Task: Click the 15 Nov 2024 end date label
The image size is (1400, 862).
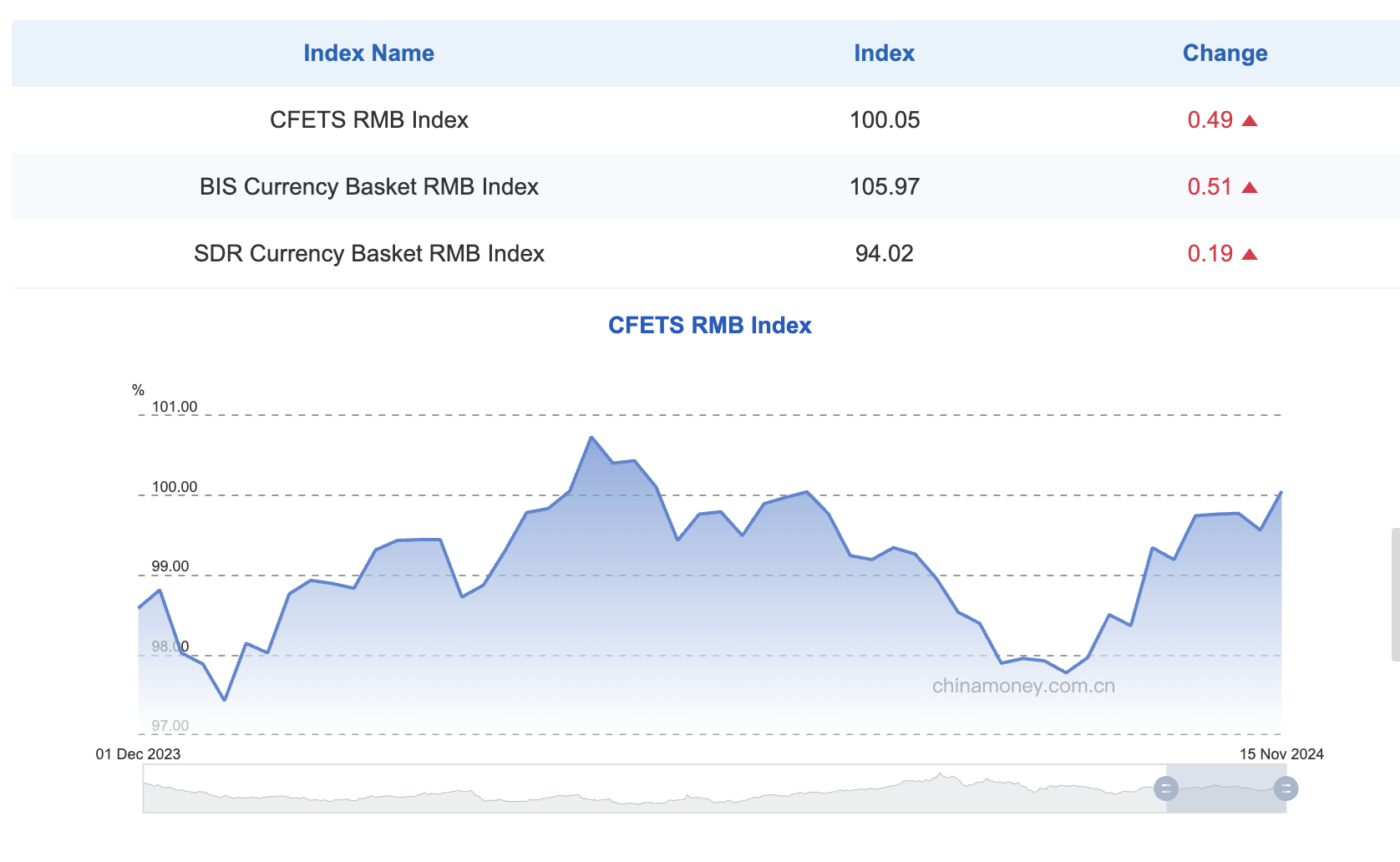Action: pos(1281,754)
